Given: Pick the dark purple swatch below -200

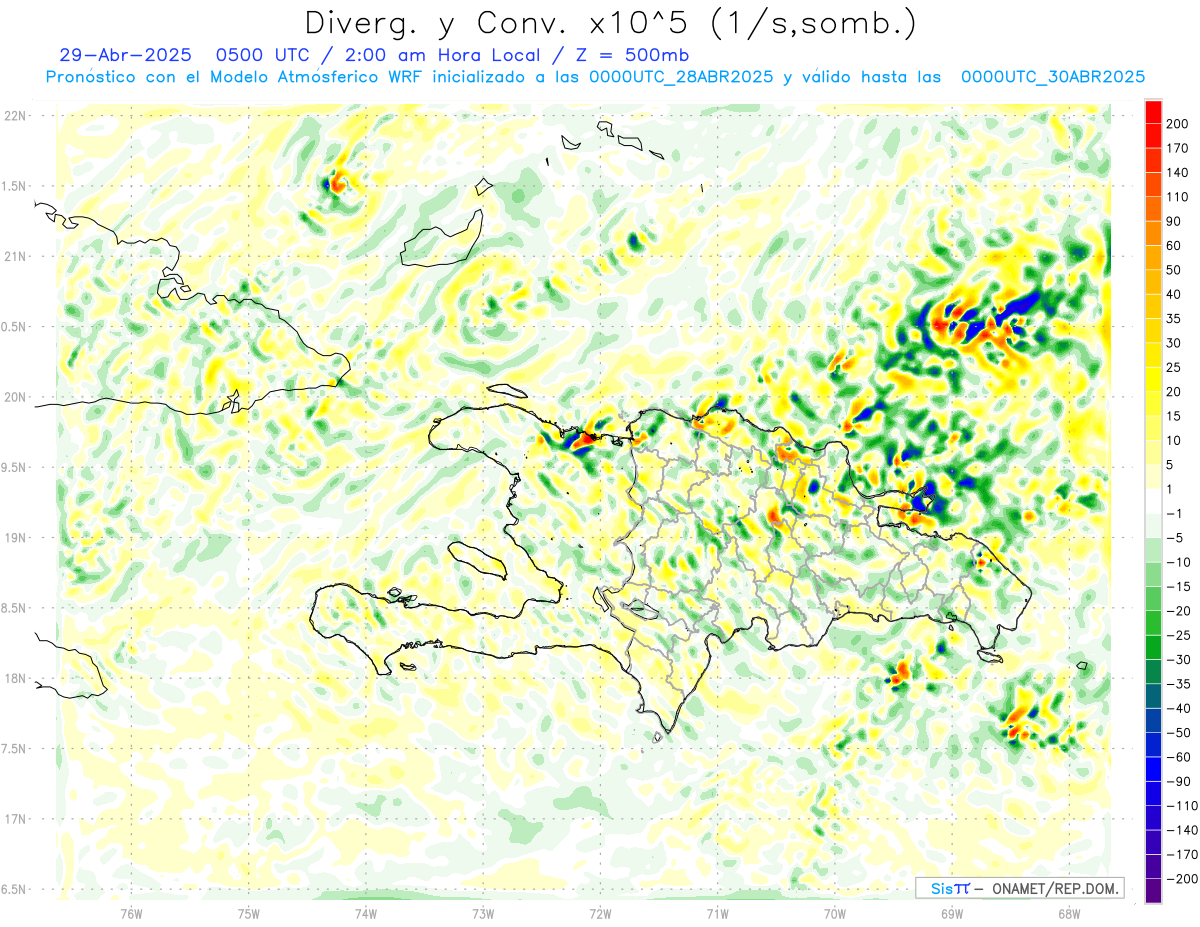Looking at the screenshot, I should (x=1153, y=890).
